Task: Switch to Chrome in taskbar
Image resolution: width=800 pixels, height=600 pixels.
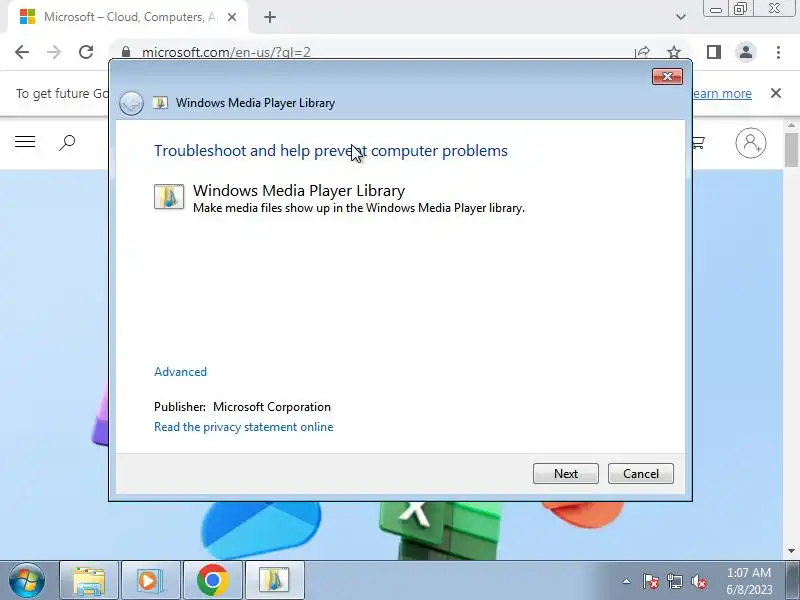Action: point(212,580)
